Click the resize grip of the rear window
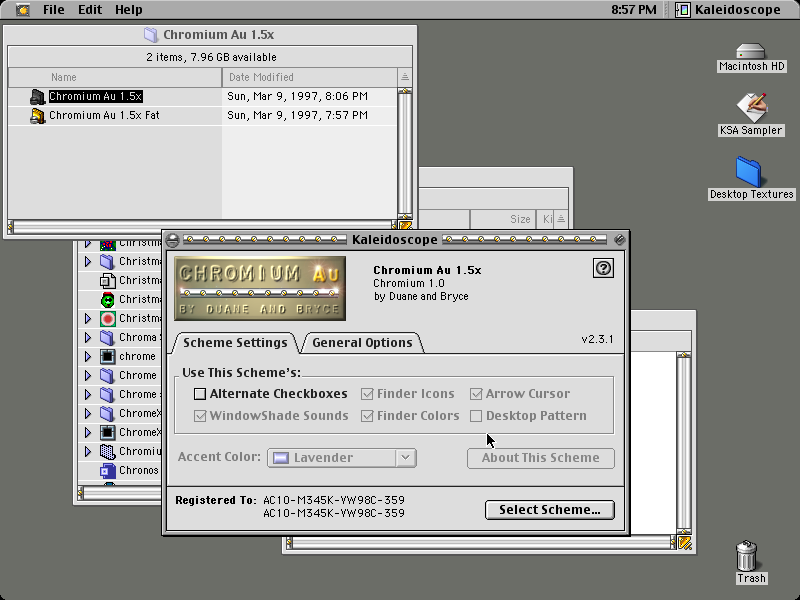 click(685, 544)
